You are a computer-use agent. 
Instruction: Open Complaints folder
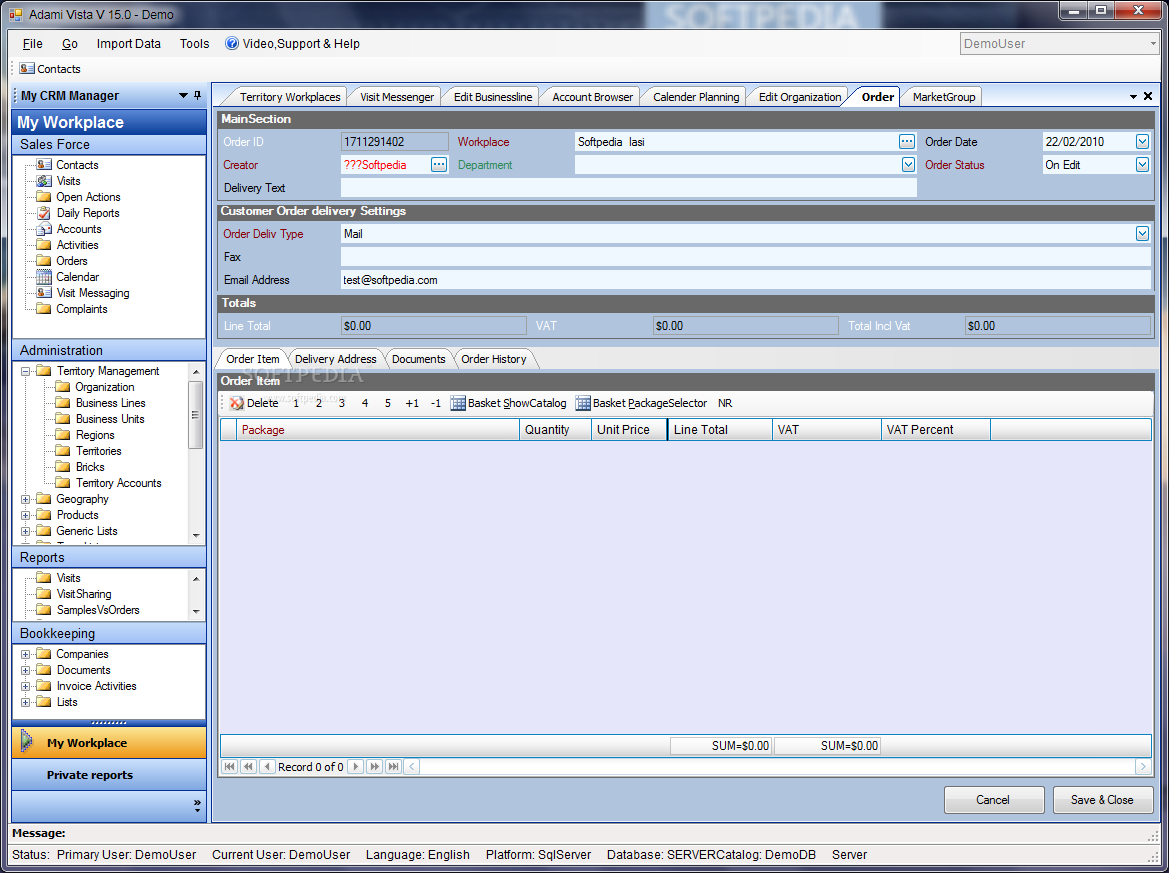point(81,309)
